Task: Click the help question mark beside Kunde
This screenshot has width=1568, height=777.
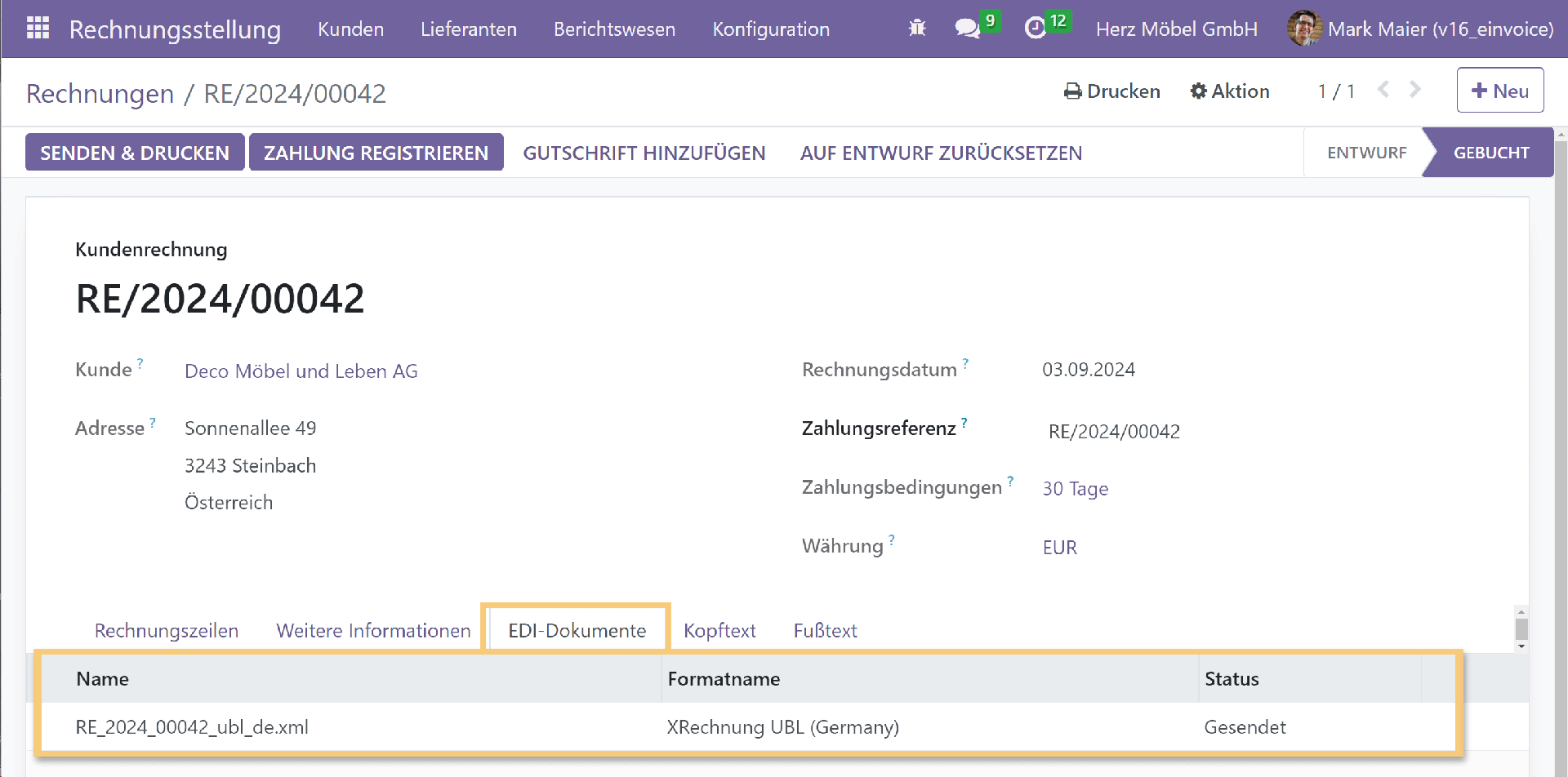Action: pos(140,362)
